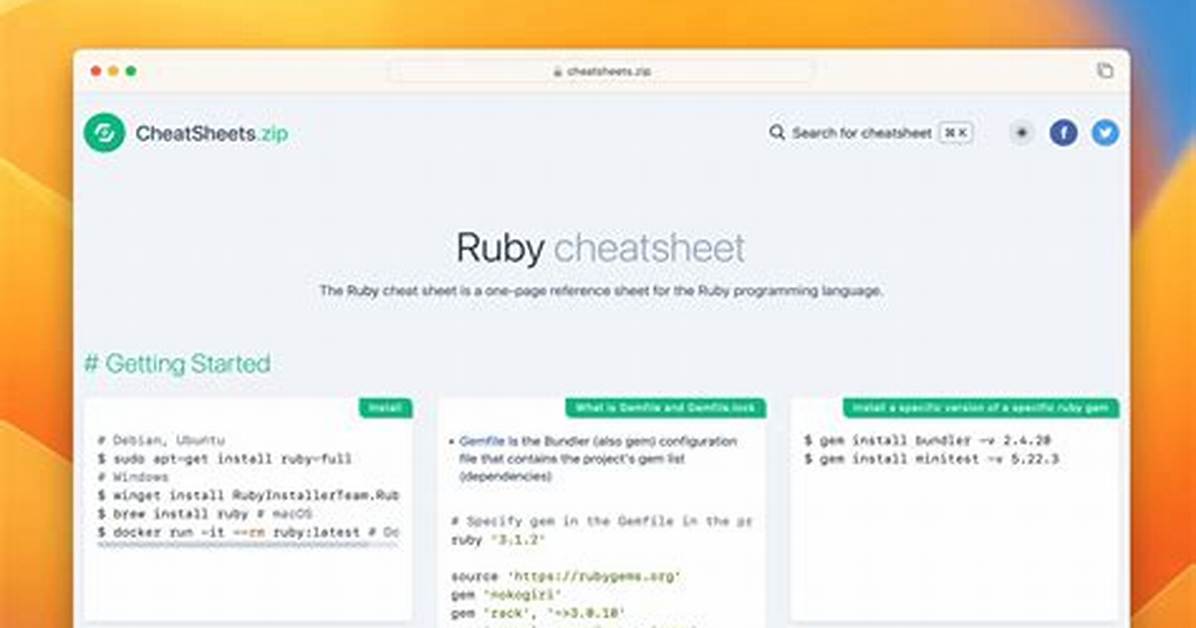The height and width of the screenshot is (628, 1196).
Task: Click the "# Windows" comment line
Action: (133, 477)
